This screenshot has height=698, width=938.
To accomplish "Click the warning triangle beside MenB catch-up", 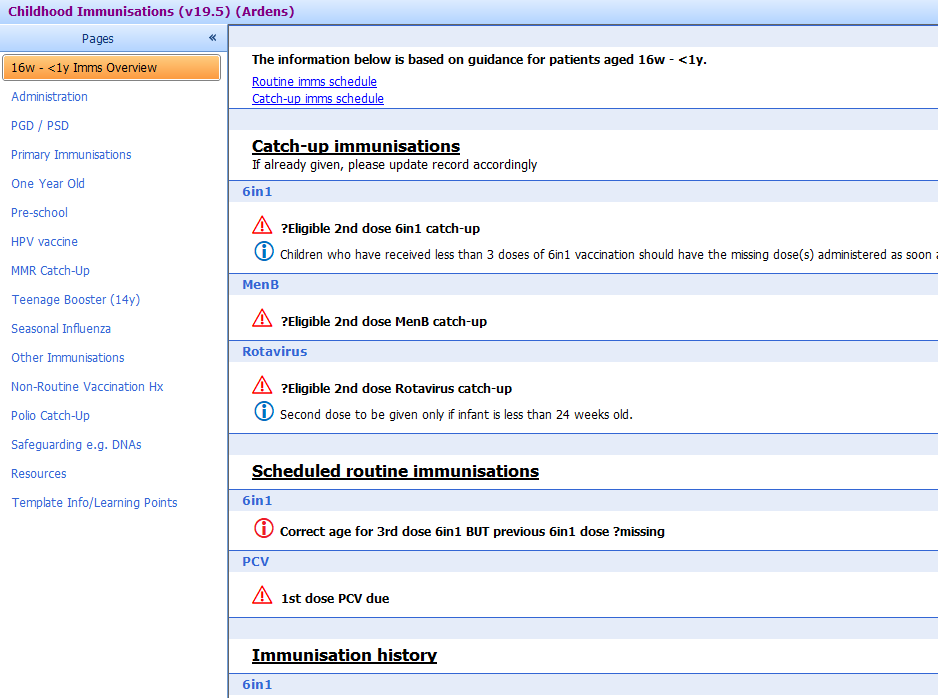I will tap(262, 318).
